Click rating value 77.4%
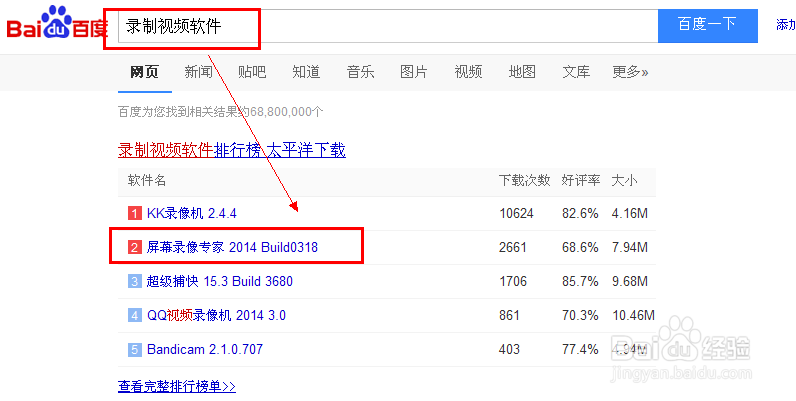 580,349
